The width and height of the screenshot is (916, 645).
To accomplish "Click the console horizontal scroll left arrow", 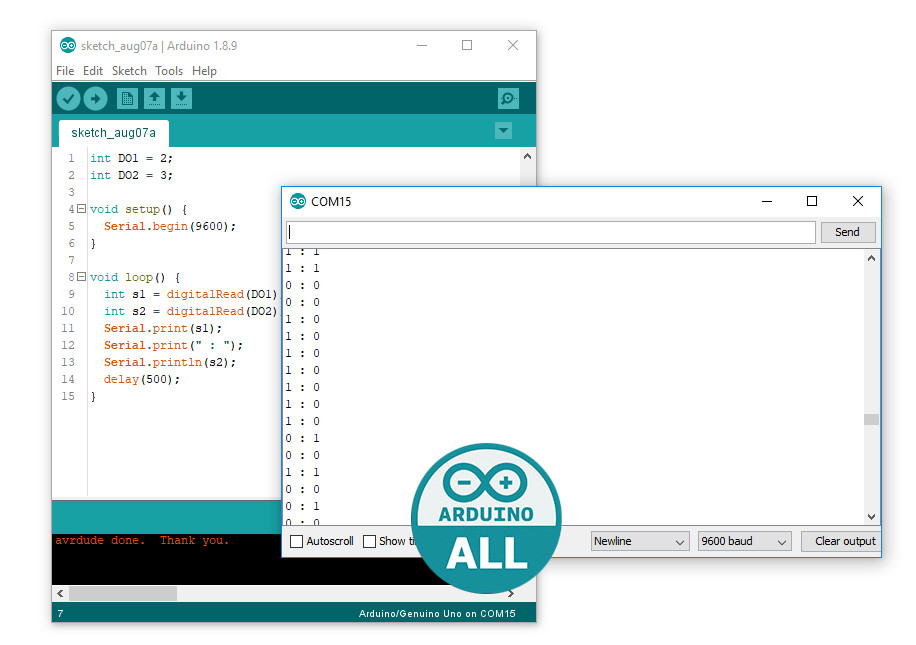I will [60, 594].
